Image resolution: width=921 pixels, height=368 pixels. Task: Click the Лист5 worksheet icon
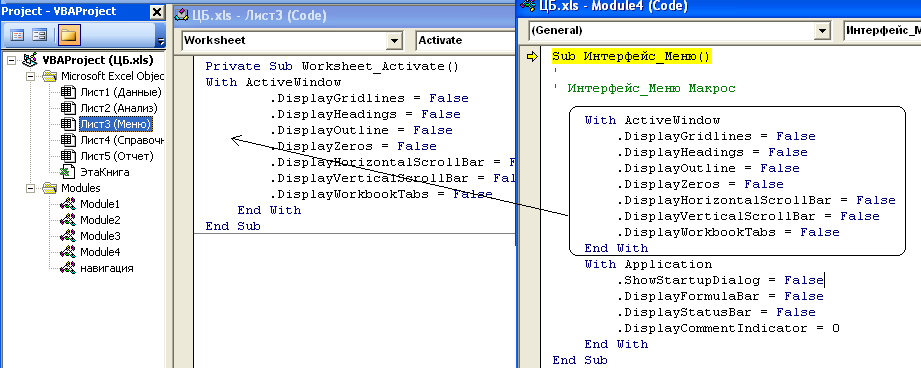point(69,156)
